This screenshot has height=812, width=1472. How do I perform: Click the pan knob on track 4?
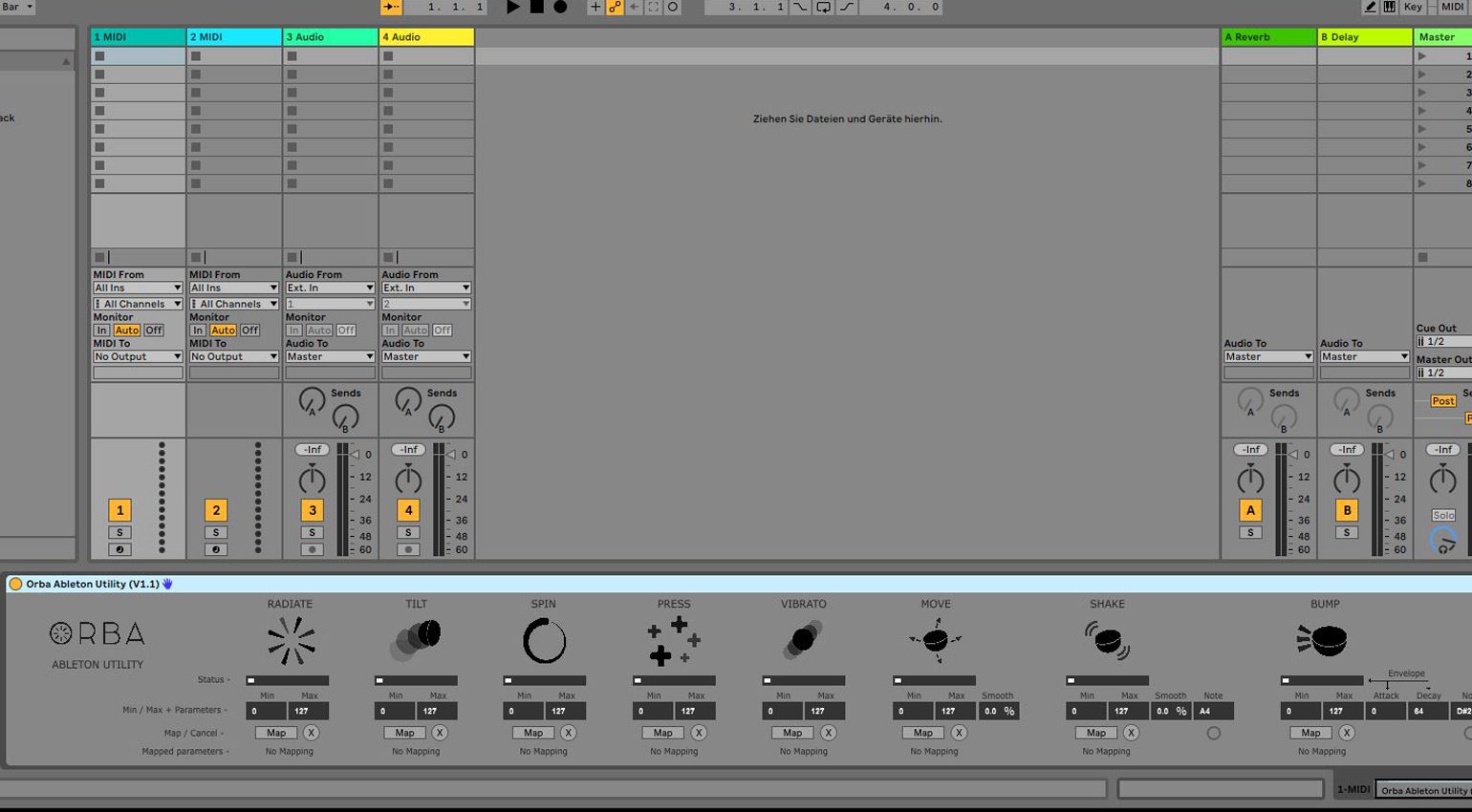[x=408, y=480]
